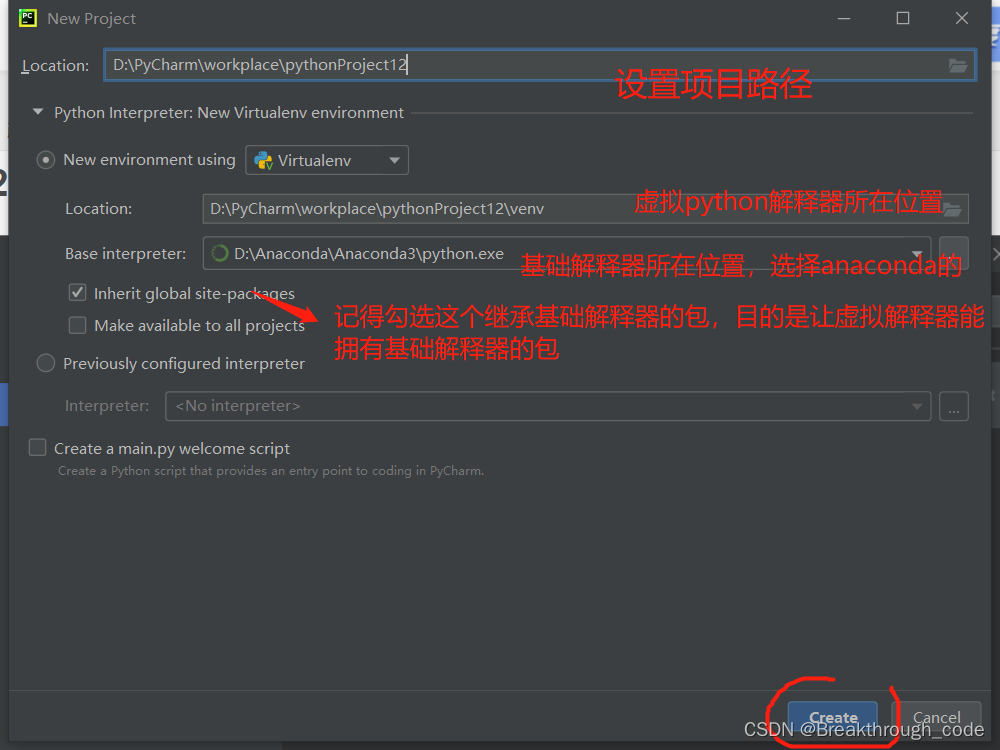
Task: Open the Virtualenv environment type dropdown
Action: pos(327,160)
